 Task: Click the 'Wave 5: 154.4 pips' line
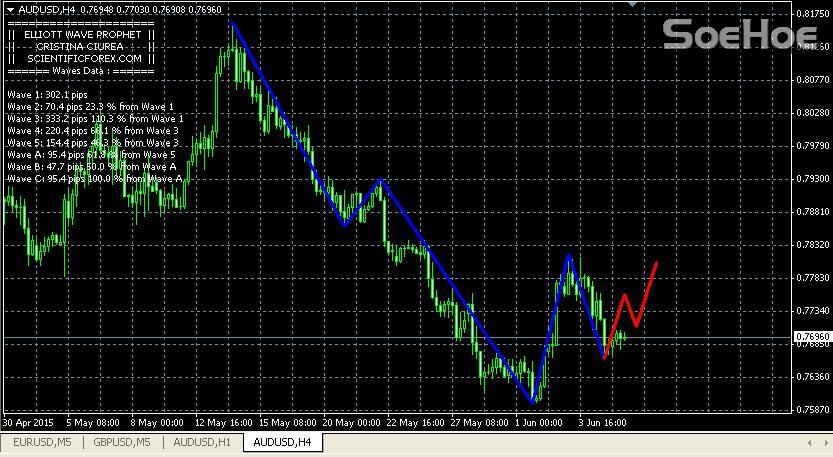pos(93,143)
